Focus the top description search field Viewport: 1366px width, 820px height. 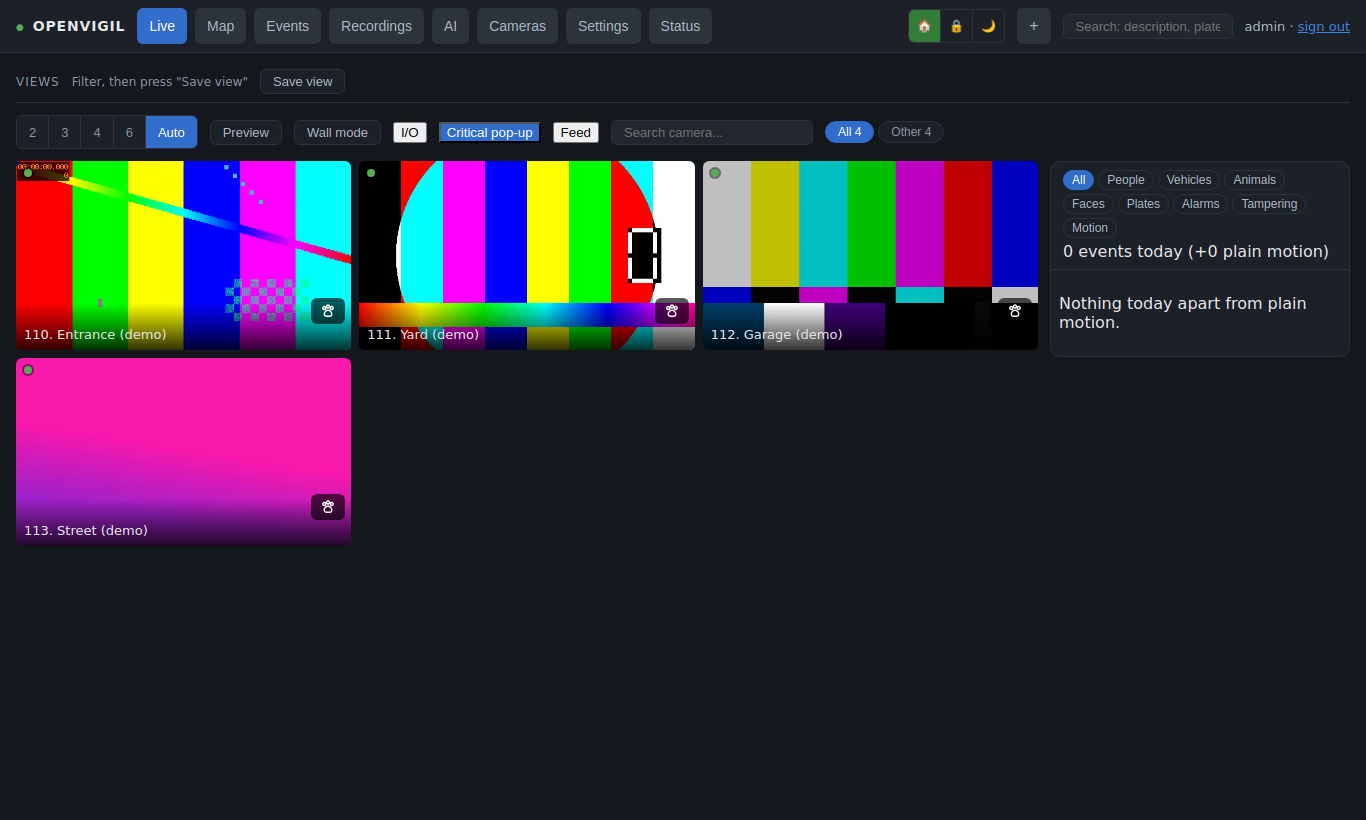pos(1148,26)
